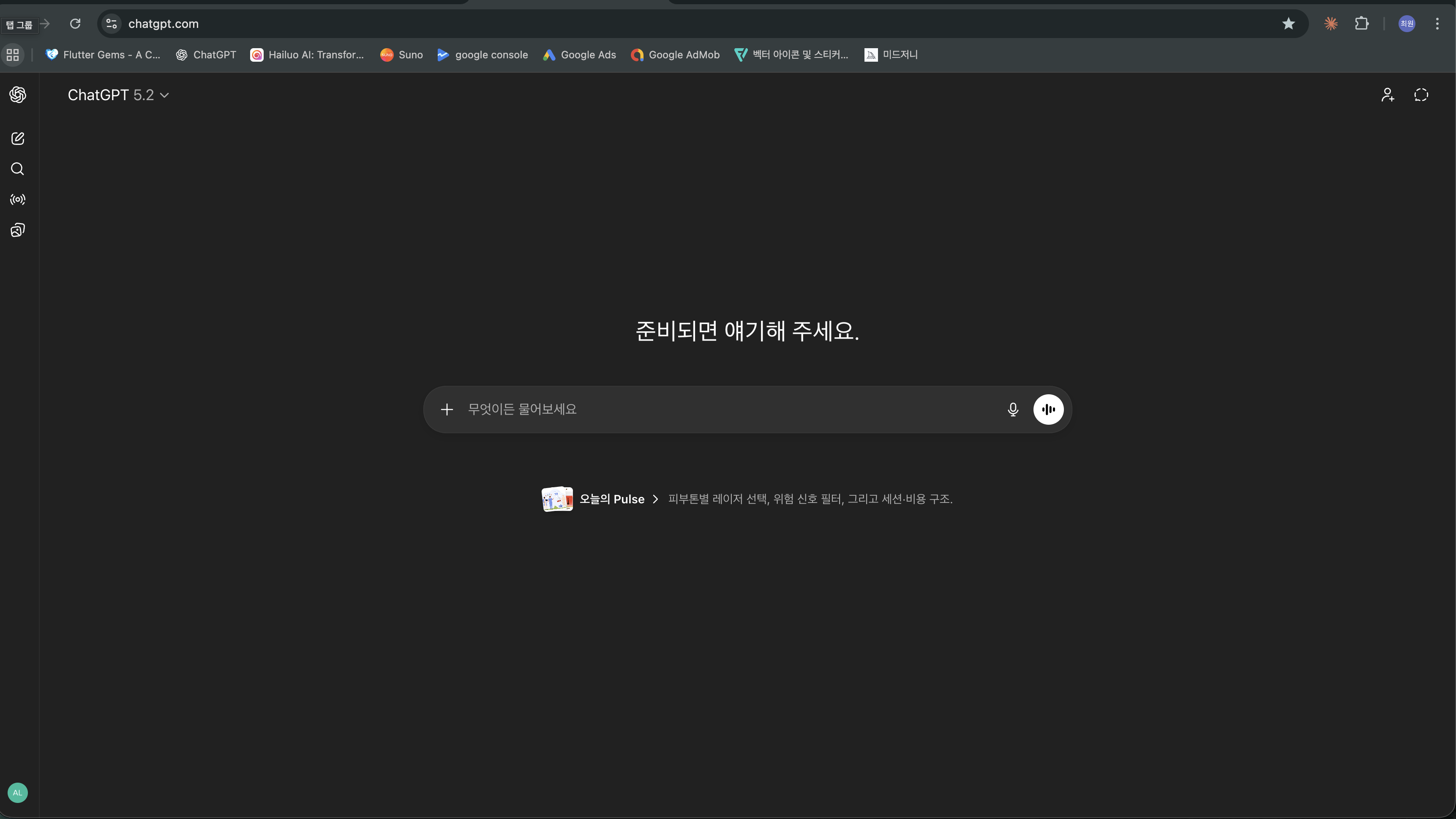Open the image library from the sidebar

click(x=17, y=230)
